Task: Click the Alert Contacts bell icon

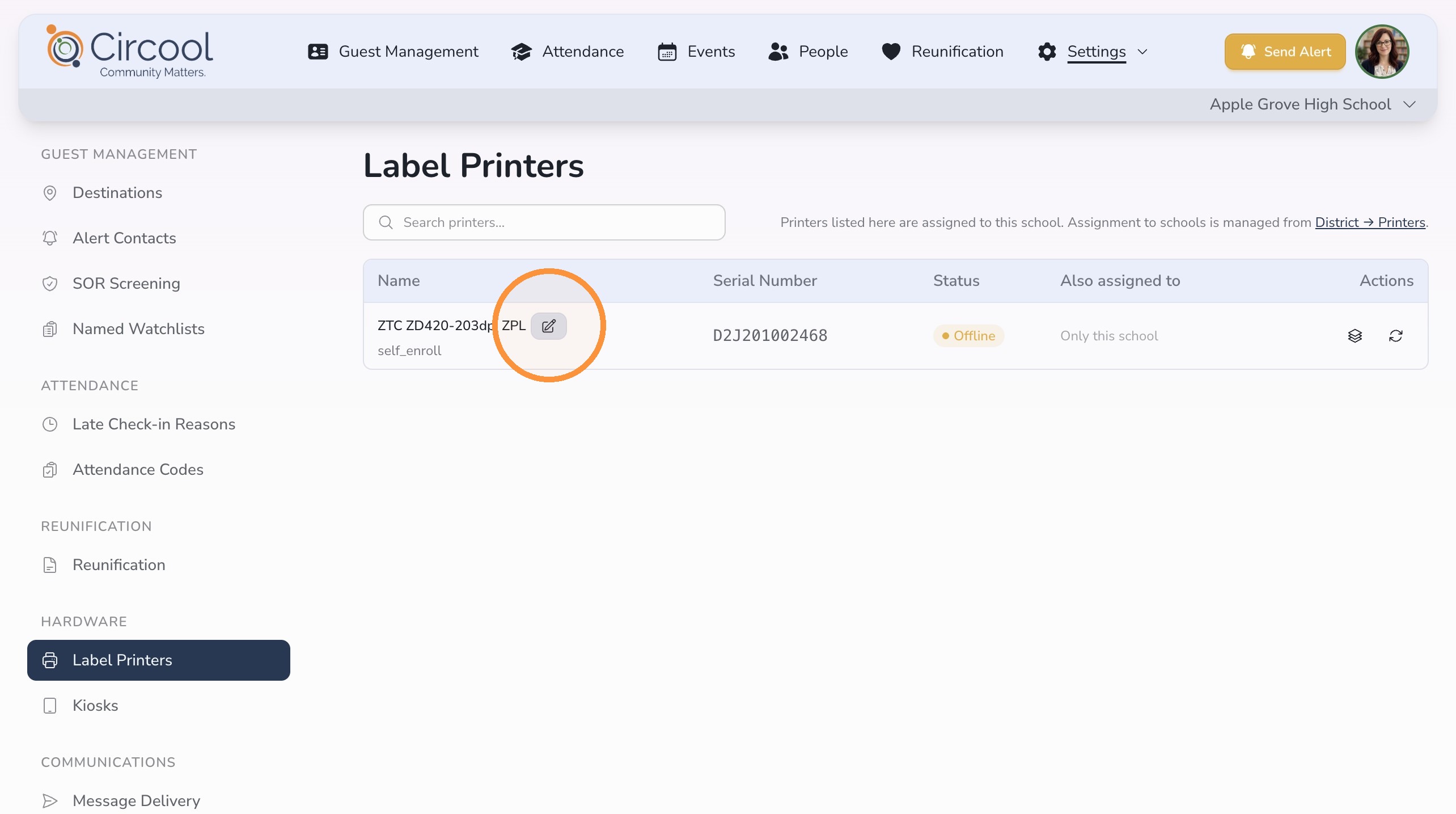Action: [x=50, y=238]
